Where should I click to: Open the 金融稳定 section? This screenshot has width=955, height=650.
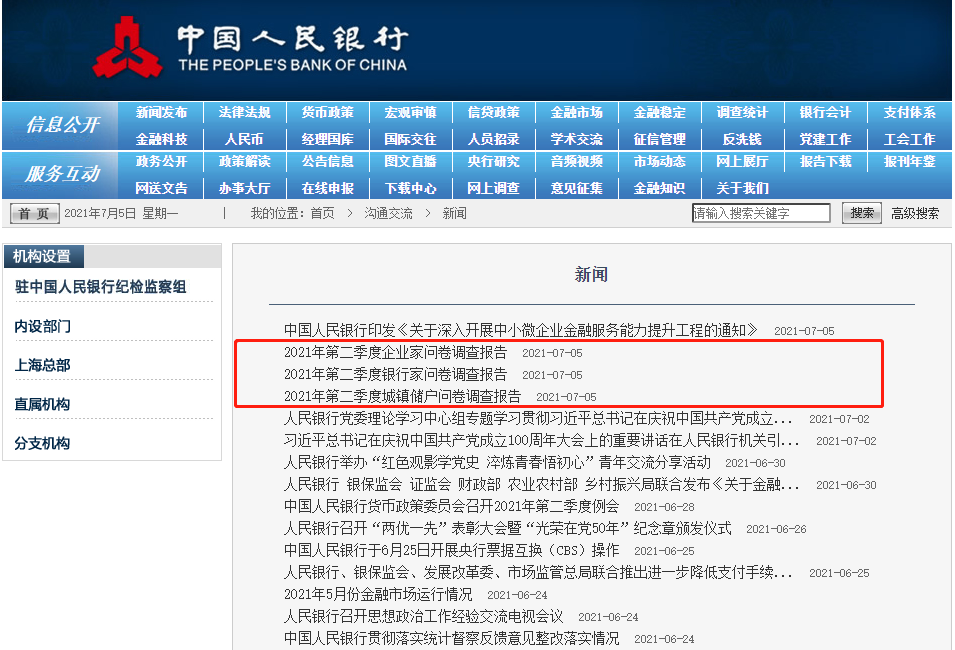pyautogui.click(x=660, y=112)
